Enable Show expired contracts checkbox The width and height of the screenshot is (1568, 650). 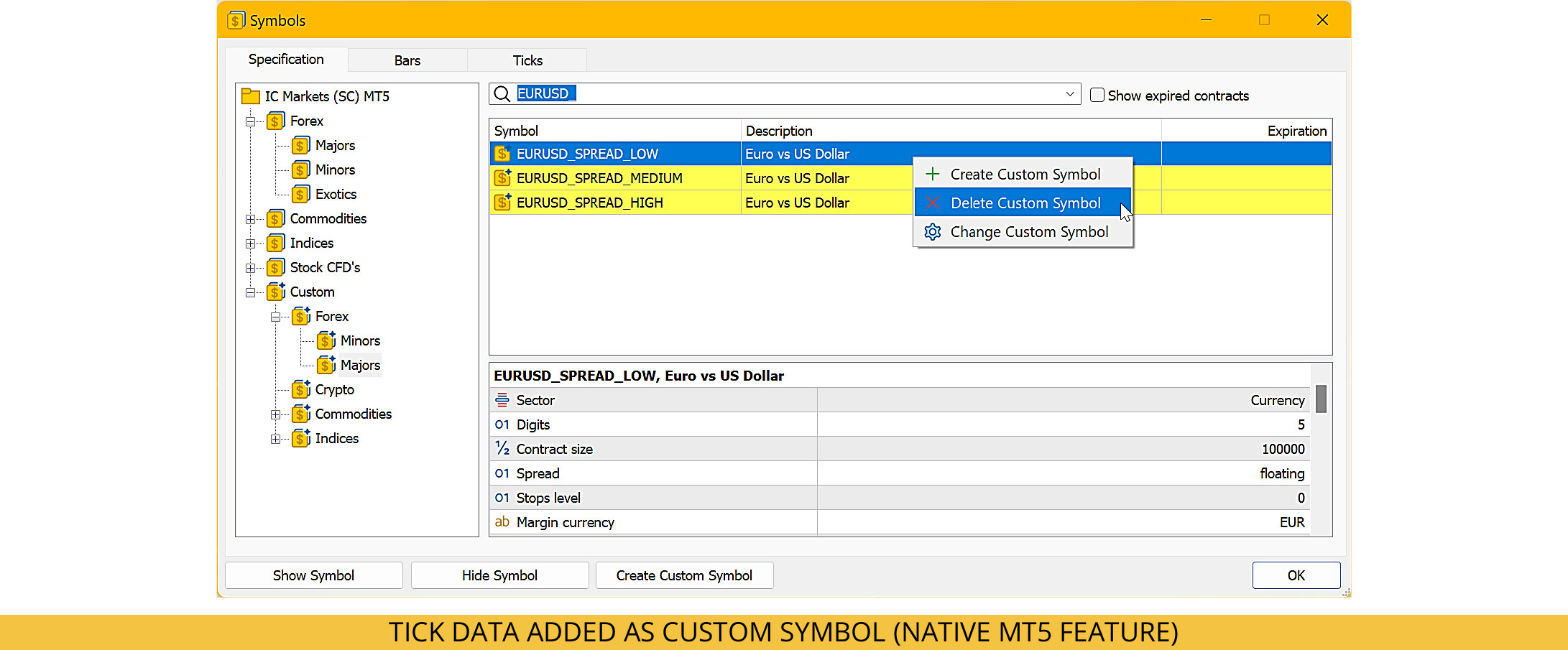point(1097,95)
